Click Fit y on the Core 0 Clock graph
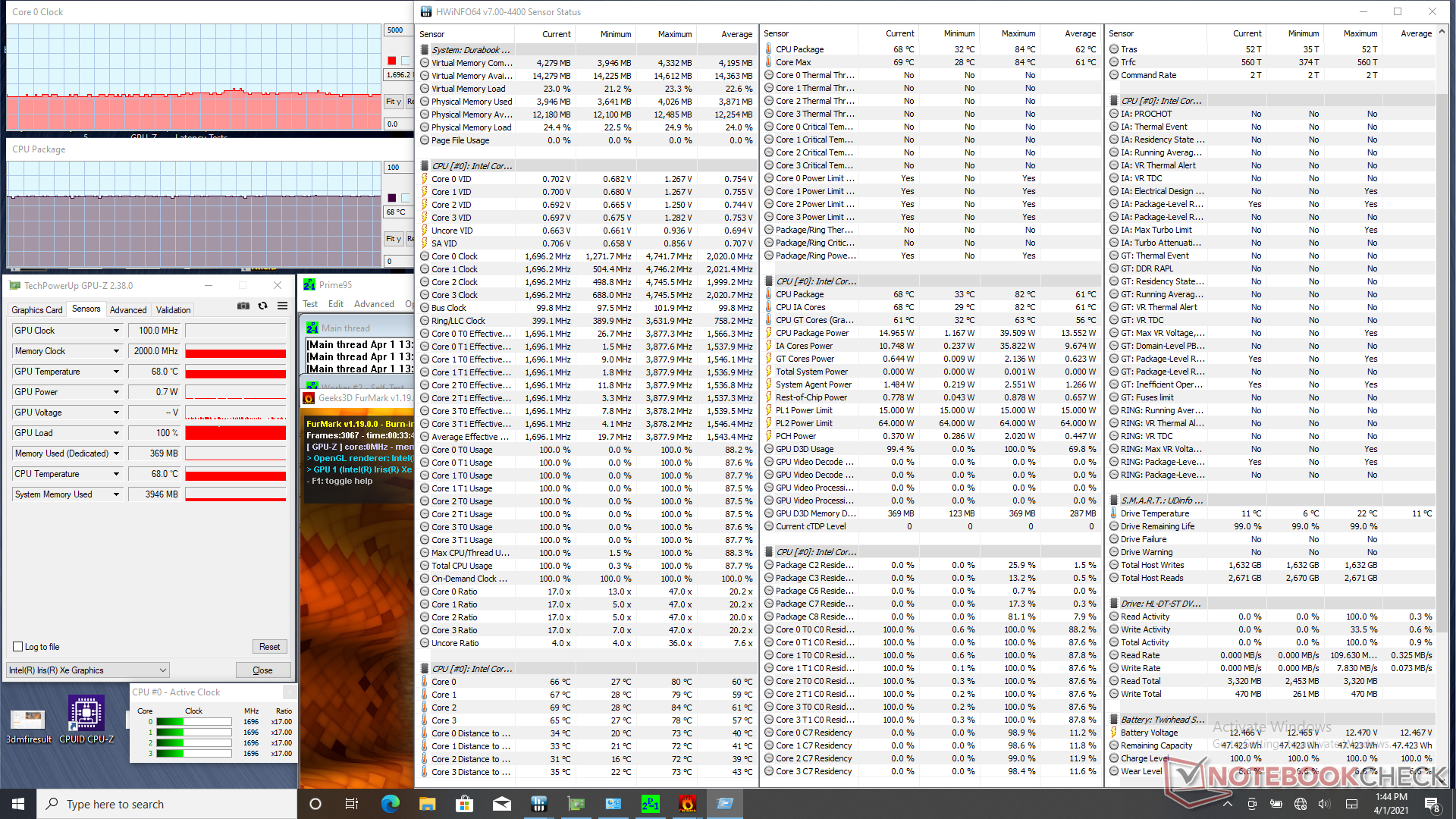Viewport: 1456px width, 819px height. [393, 102]
